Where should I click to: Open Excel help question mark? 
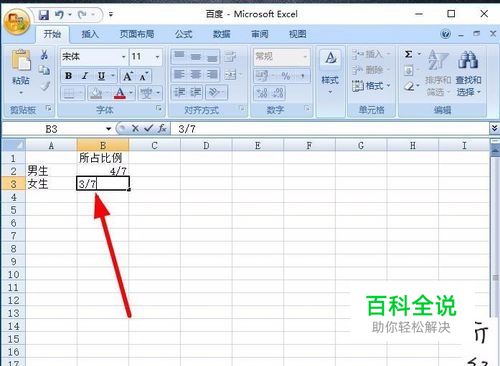tap(445, 34)
